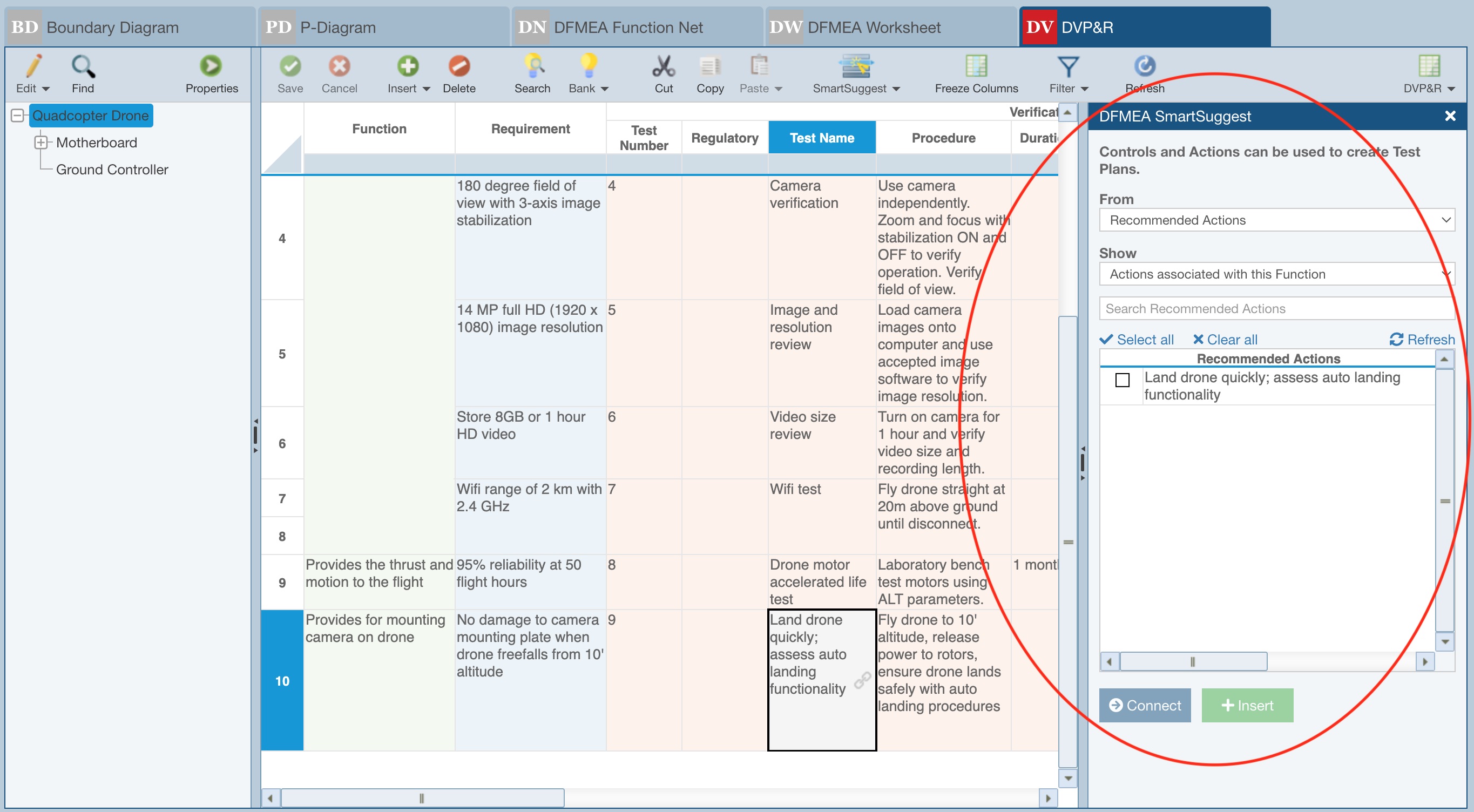Click the Search icon in toolbar
Screen dimensions: 1474x812
(532, 67)
